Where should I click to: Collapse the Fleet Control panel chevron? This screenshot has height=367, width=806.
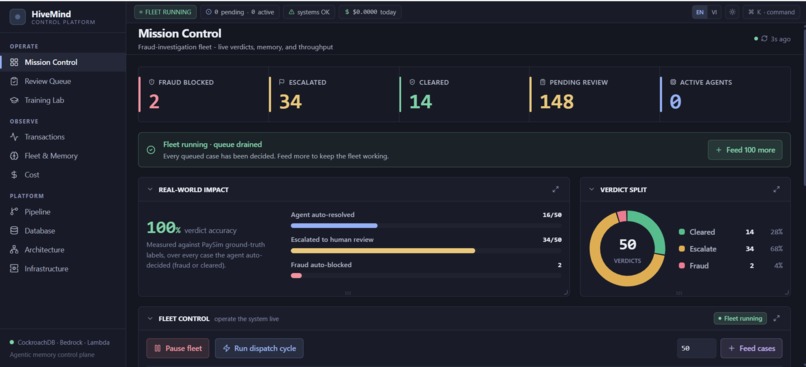pos(150,318)
